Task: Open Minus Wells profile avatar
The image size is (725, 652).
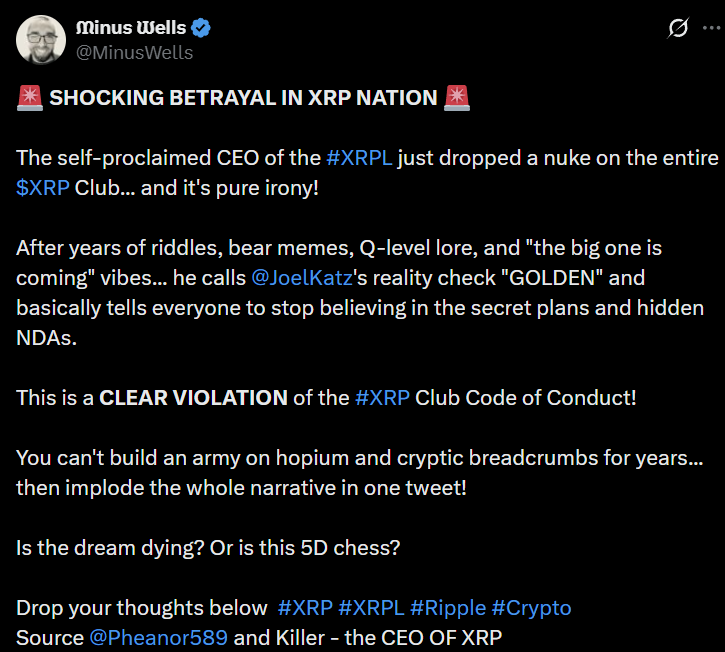Action: point(40,39)
